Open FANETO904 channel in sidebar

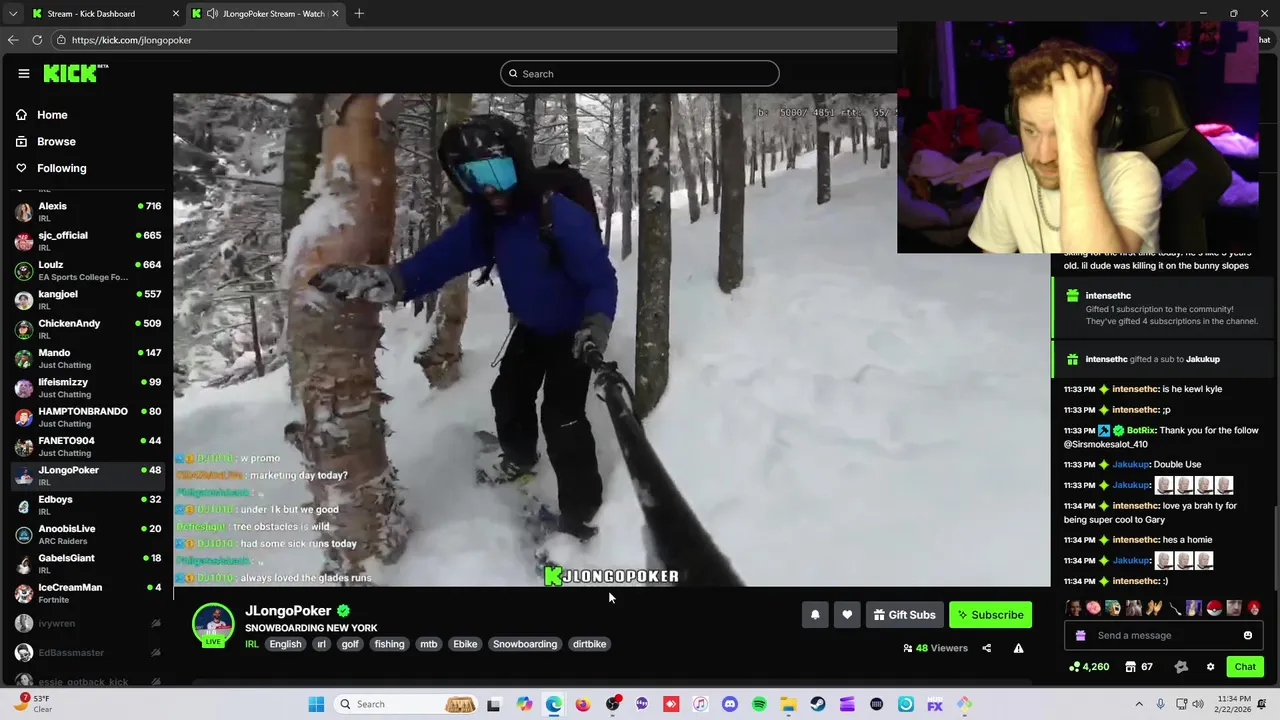tap(86, 446)
